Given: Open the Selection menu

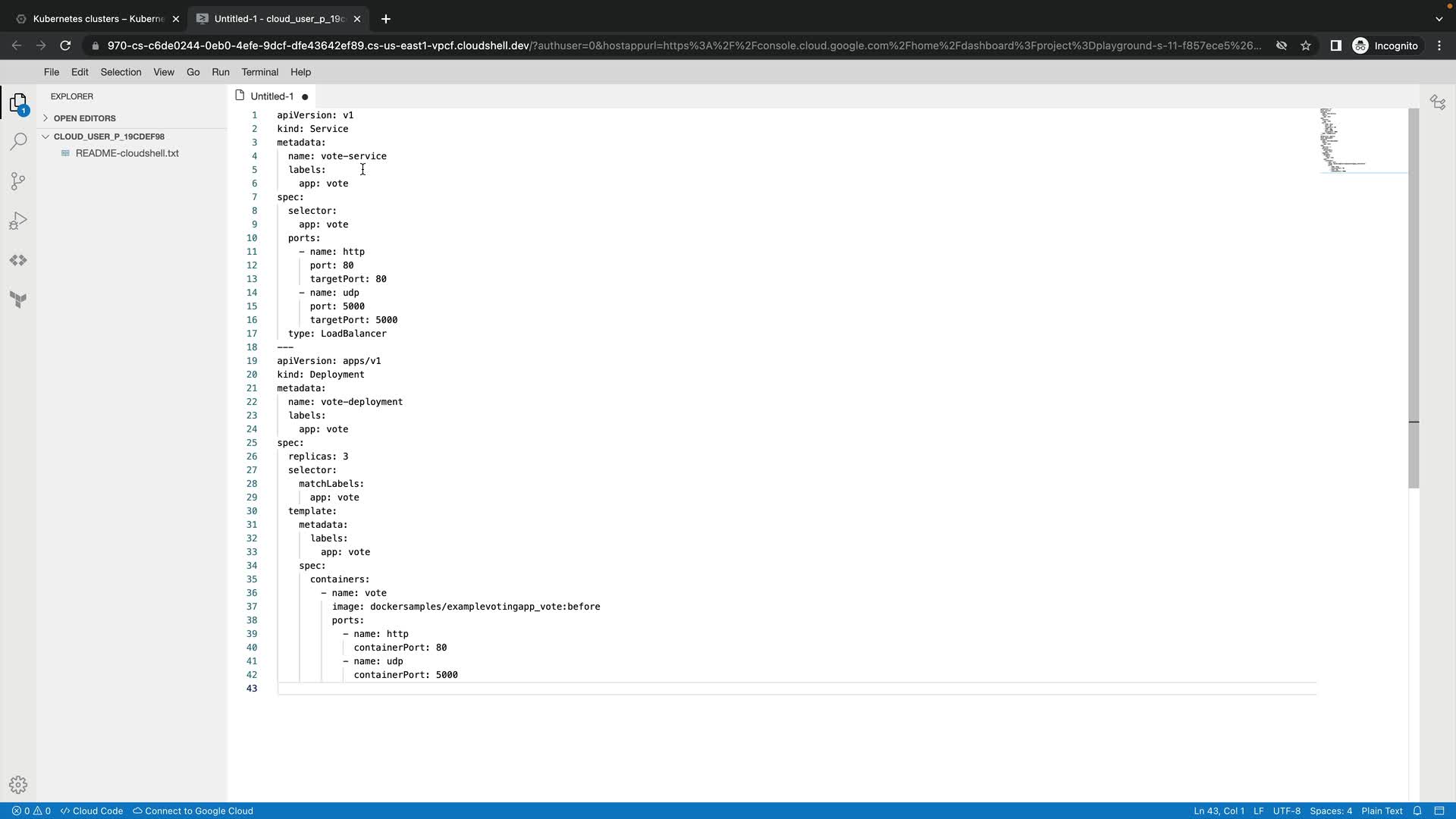Looking at the screenshot, I should 121,72.
